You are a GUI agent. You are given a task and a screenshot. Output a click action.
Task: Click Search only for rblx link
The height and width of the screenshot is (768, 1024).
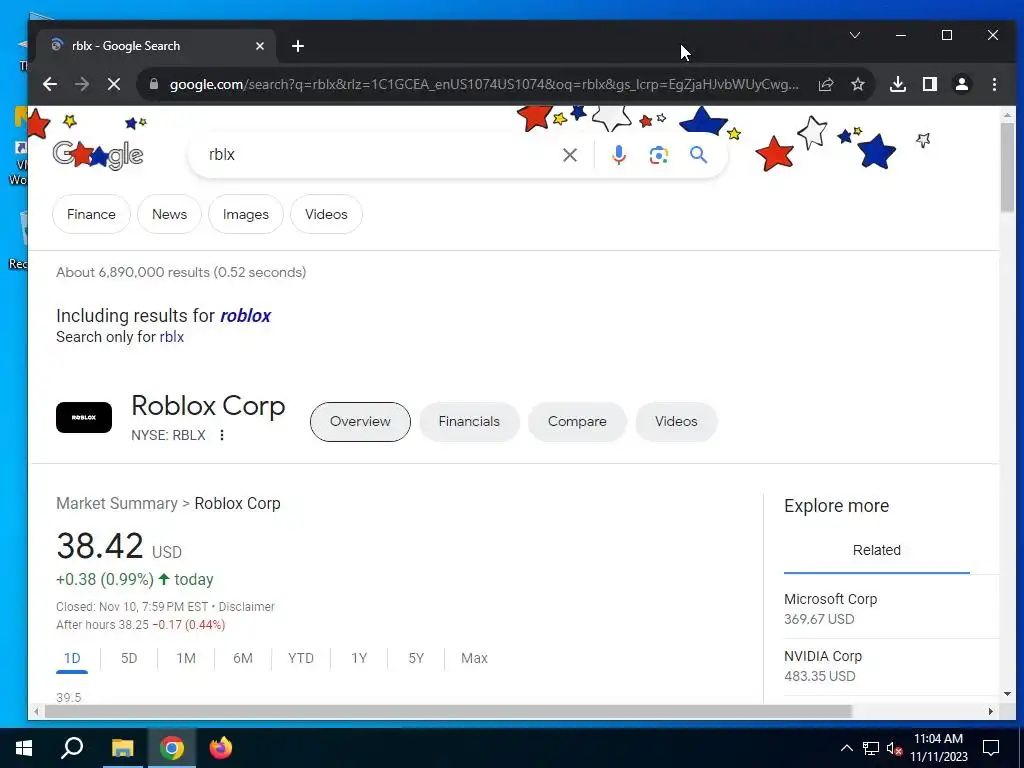(172, 337)
